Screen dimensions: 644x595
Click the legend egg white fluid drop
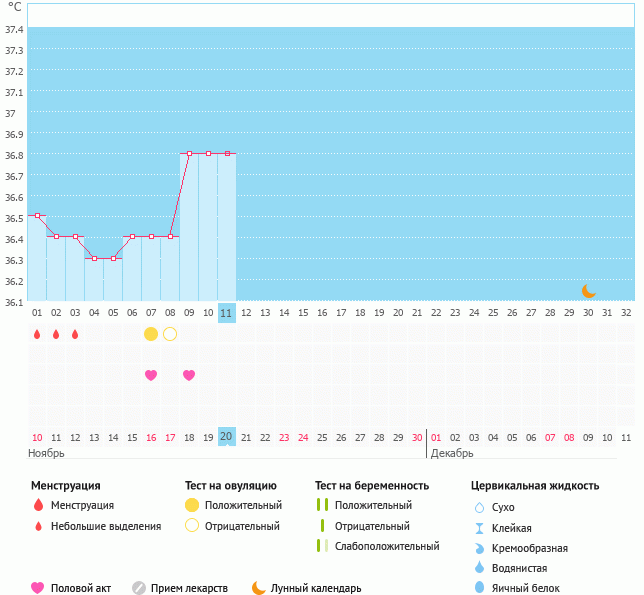tap(479, 588)
